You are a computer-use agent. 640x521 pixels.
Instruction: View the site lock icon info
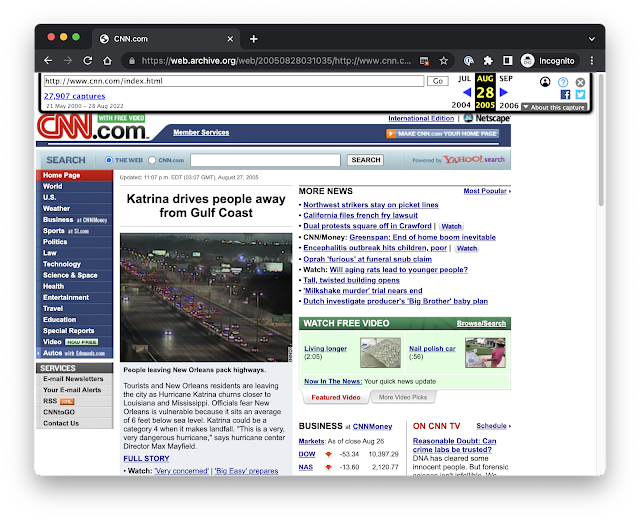point(132,61)
